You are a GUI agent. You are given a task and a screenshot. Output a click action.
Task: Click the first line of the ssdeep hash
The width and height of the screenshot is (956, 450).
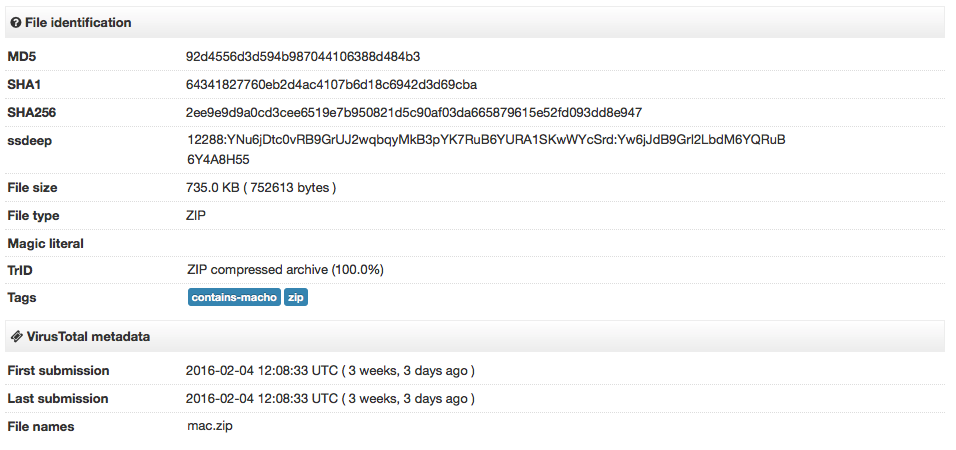pos(486,141)
